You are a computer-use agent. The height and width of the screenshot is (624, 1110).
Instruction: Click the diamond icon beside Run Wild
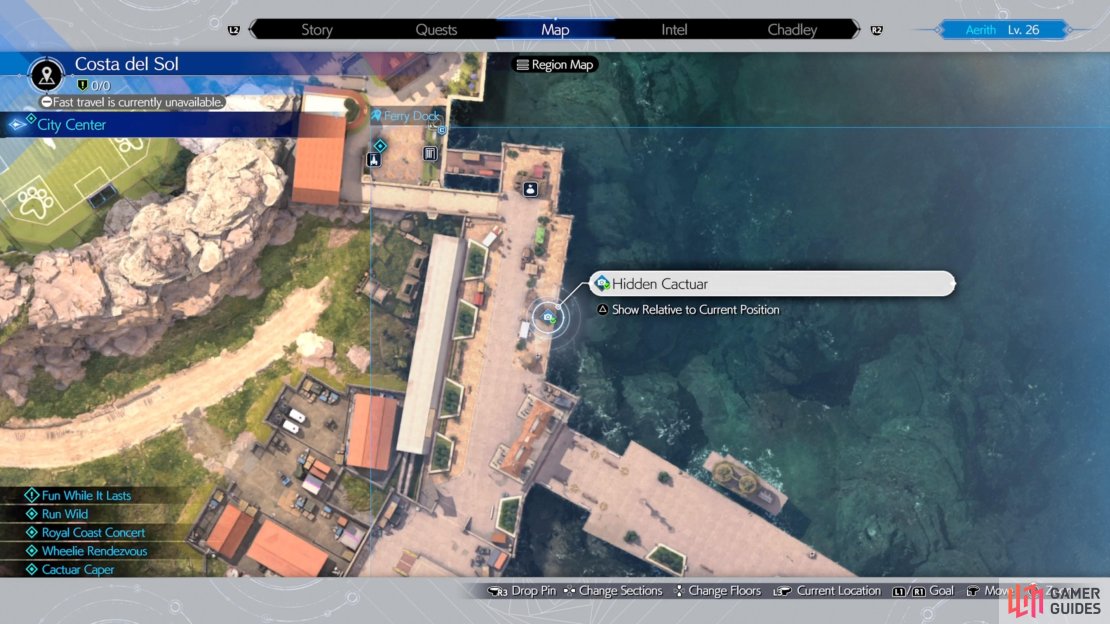click(x=31, y=514)
